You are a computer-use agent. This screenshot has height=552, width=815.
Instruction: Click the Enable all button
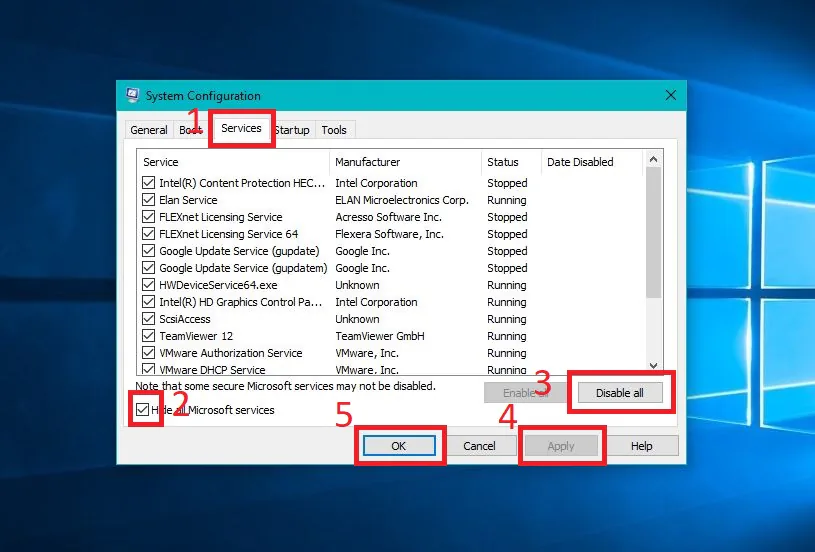click(525, 393)
